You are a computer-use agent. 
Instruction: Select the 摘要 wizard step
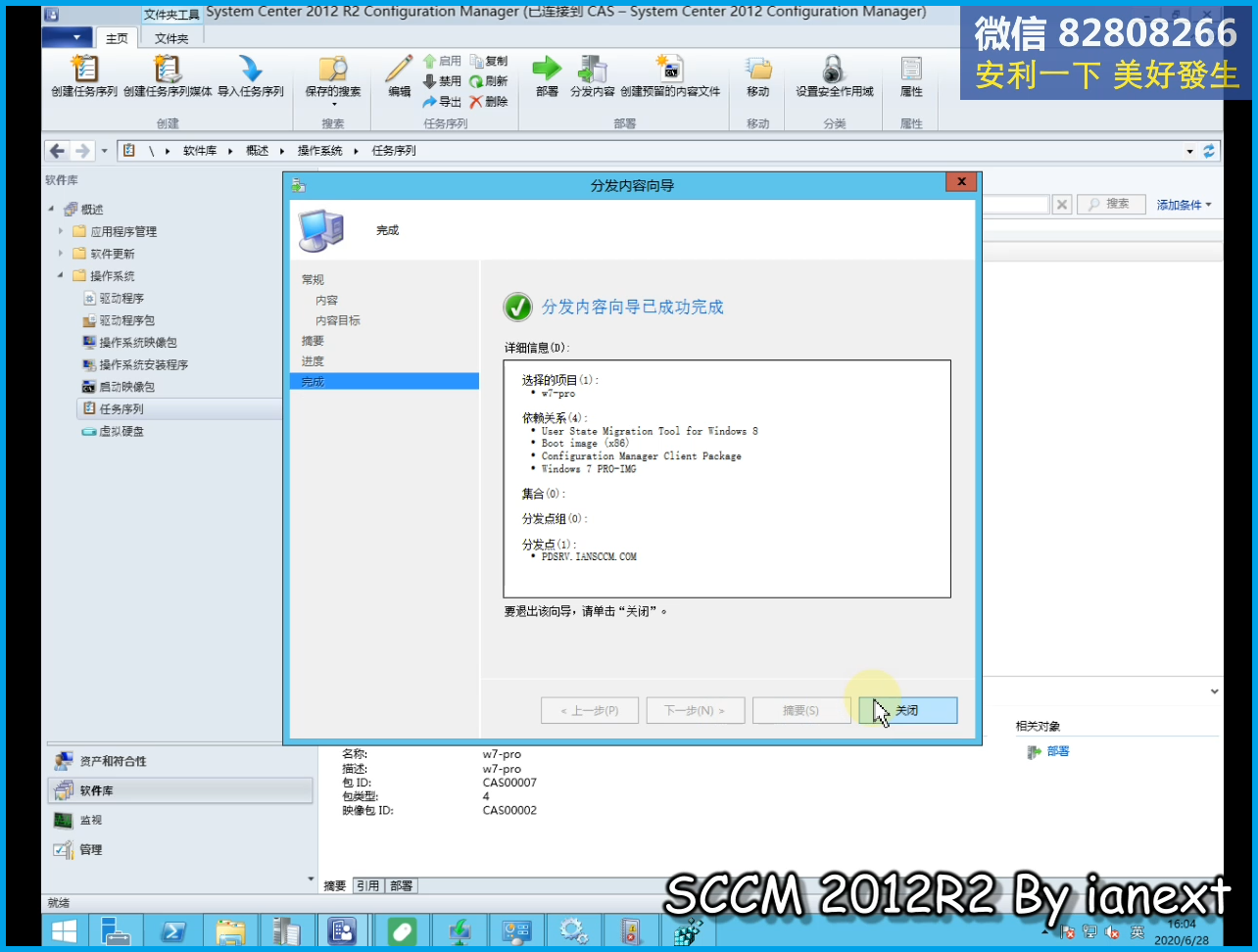coord(313,341)
